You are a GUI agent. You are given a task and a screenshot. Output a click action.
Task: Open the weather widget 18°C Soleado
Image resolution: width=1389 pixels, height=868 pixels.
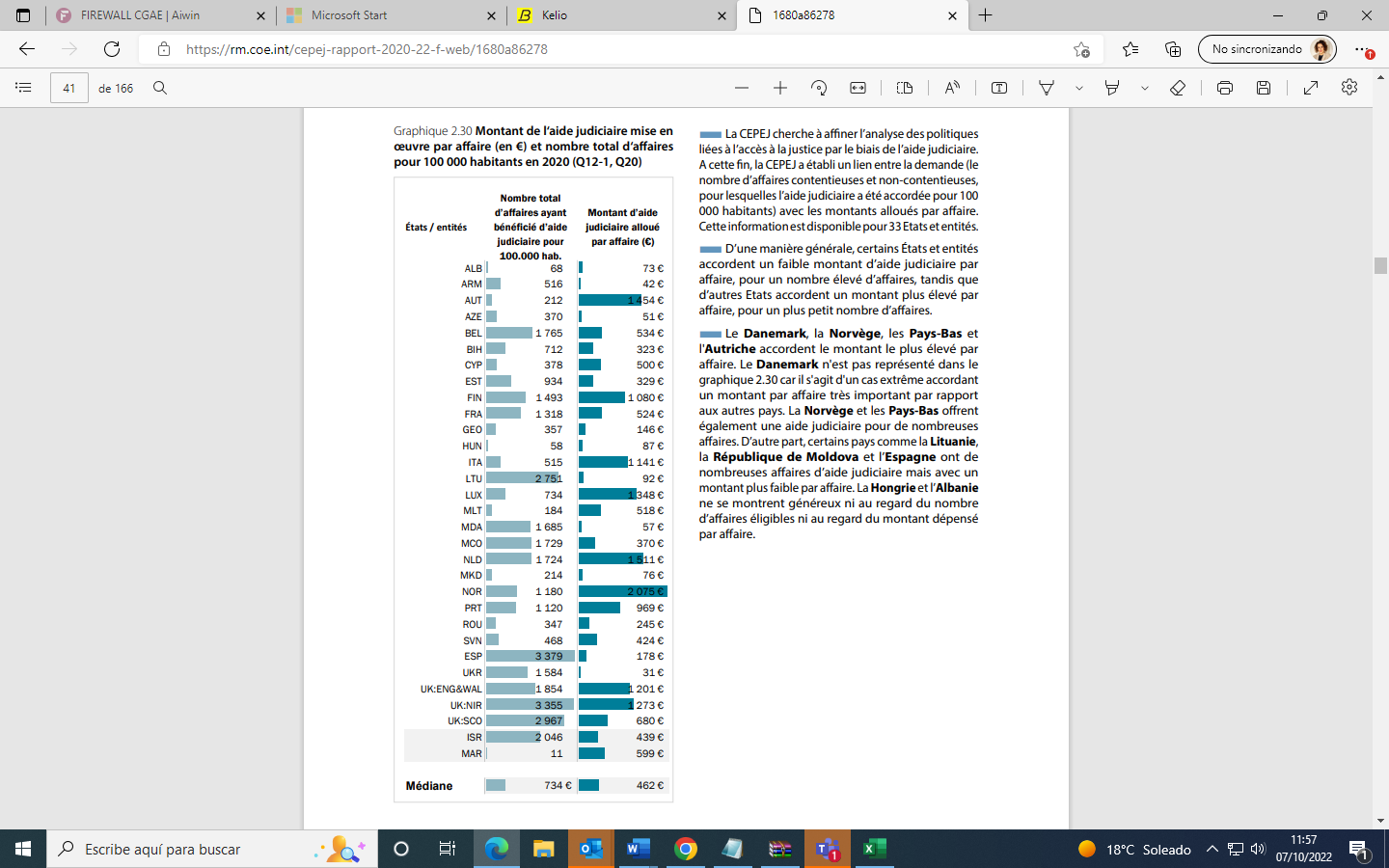tap(1134, 849)
